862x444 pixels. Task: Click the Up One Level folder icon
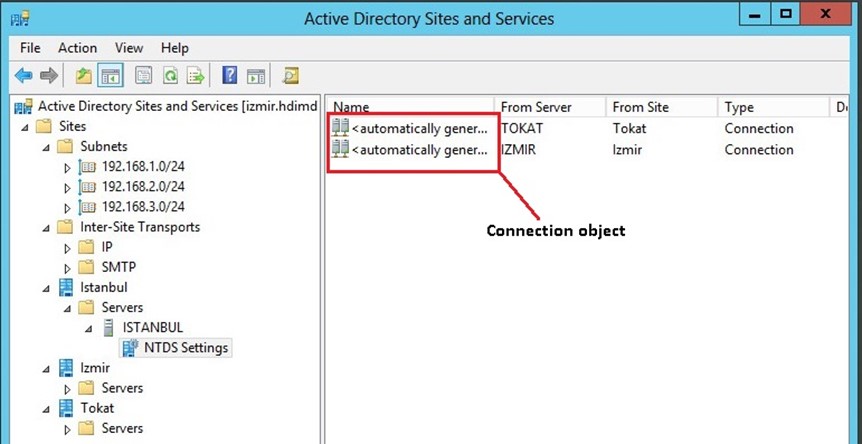pyautogui.click(x=84, y=75)
